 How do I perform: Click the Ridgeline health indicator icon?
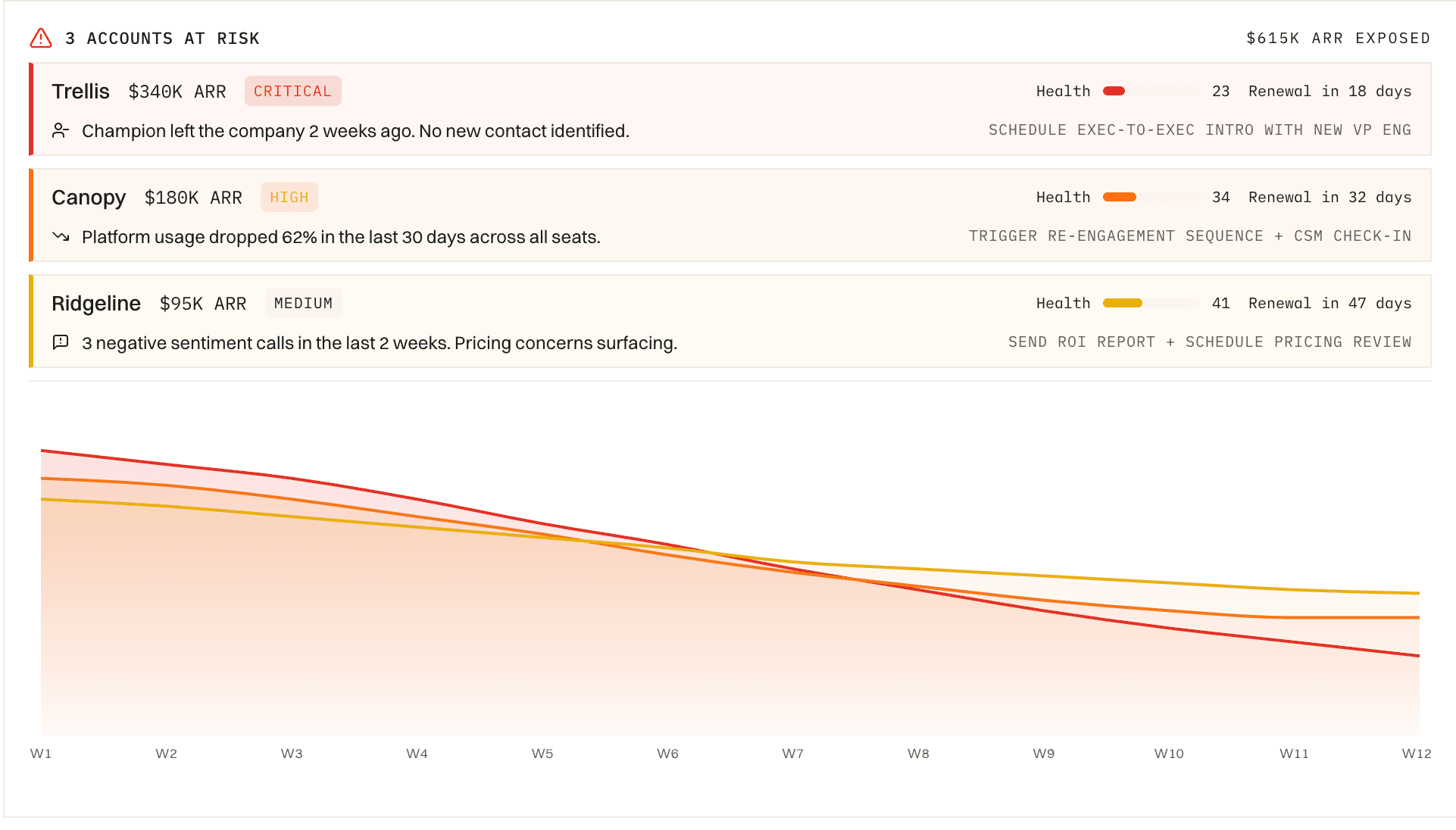tap(1123, 303)
